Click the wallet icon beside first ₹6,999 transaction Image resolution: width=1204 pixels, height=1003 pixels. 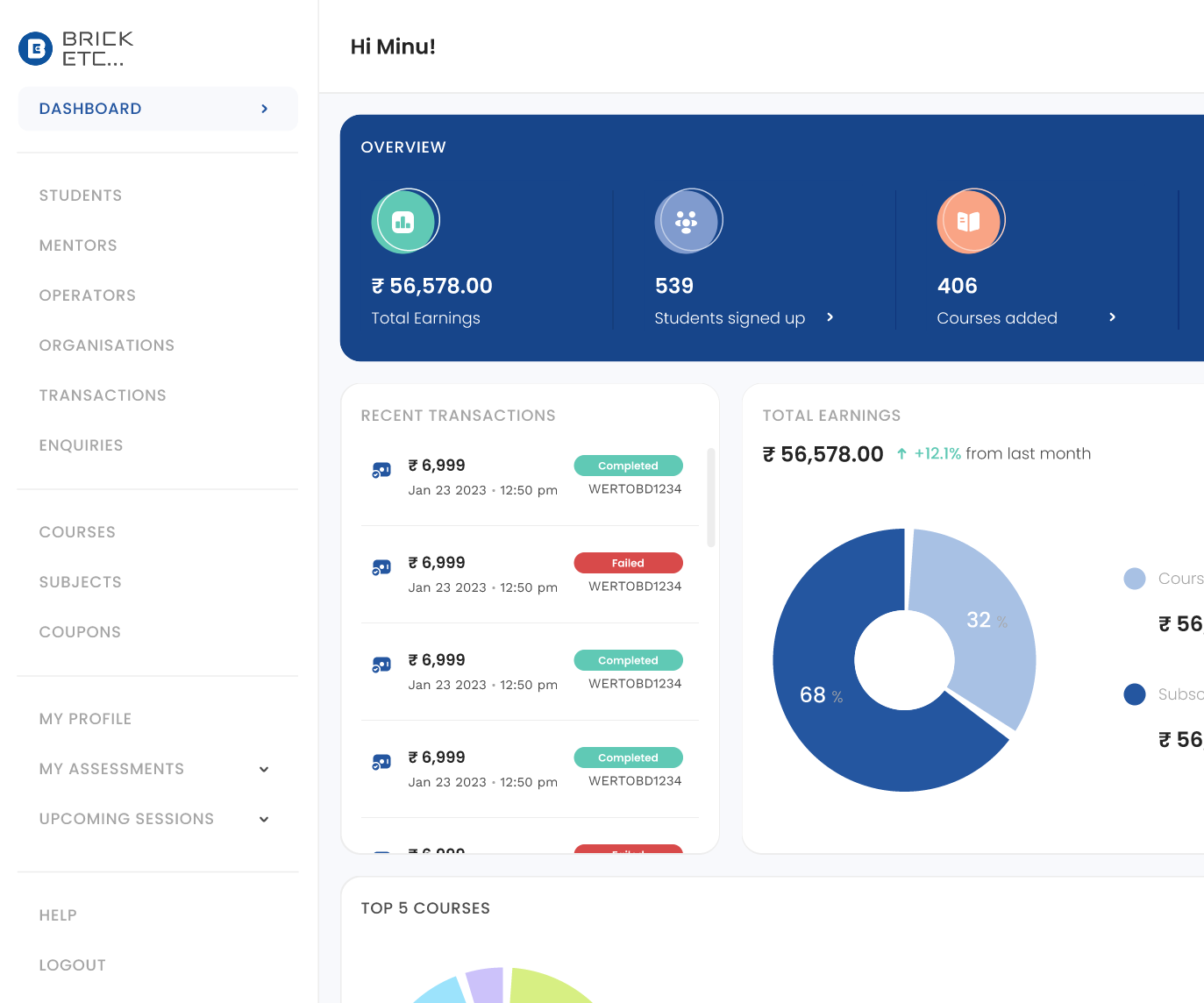click(381, 469)
